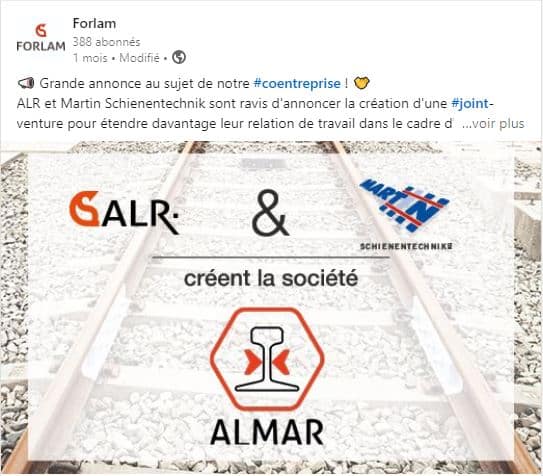Screen dimensions: 543x476
Task: Click the ALR letters beside orange mark
Action: click(x=139, y=213)
